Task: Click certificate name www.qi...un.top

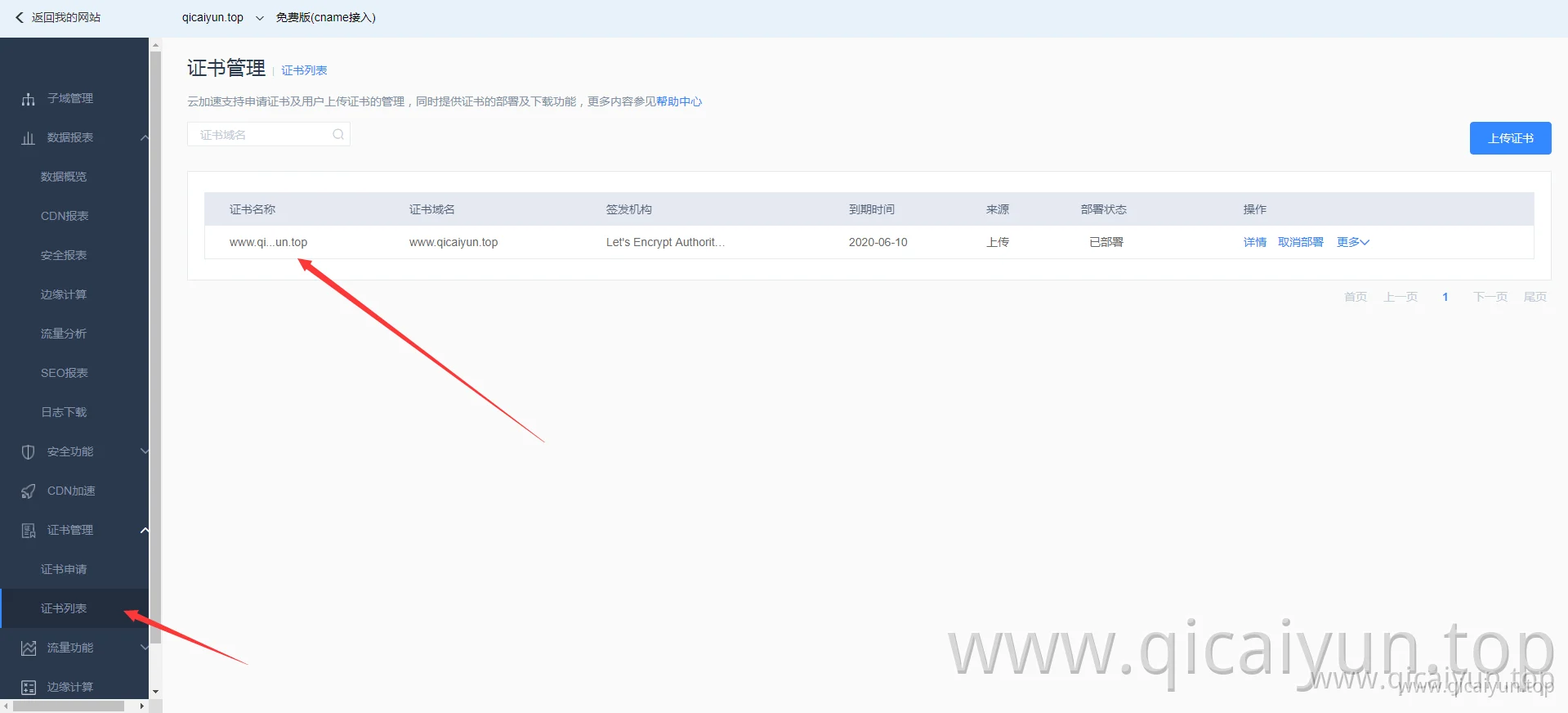Action: [269, 242]
